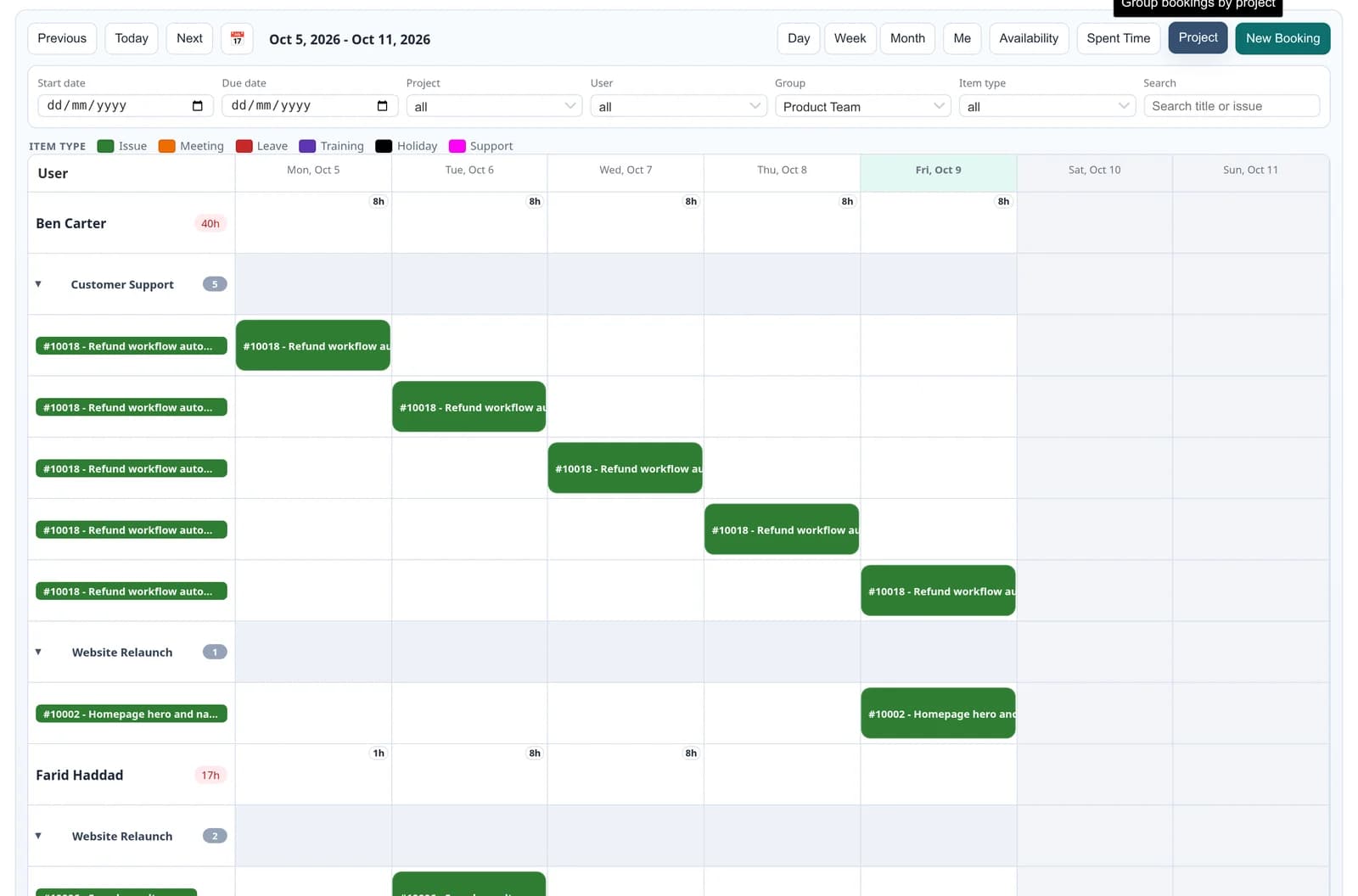Open the Item type filter dropdown
The height and width of the screenshot is (896, 1358).
coord(1047,106)
